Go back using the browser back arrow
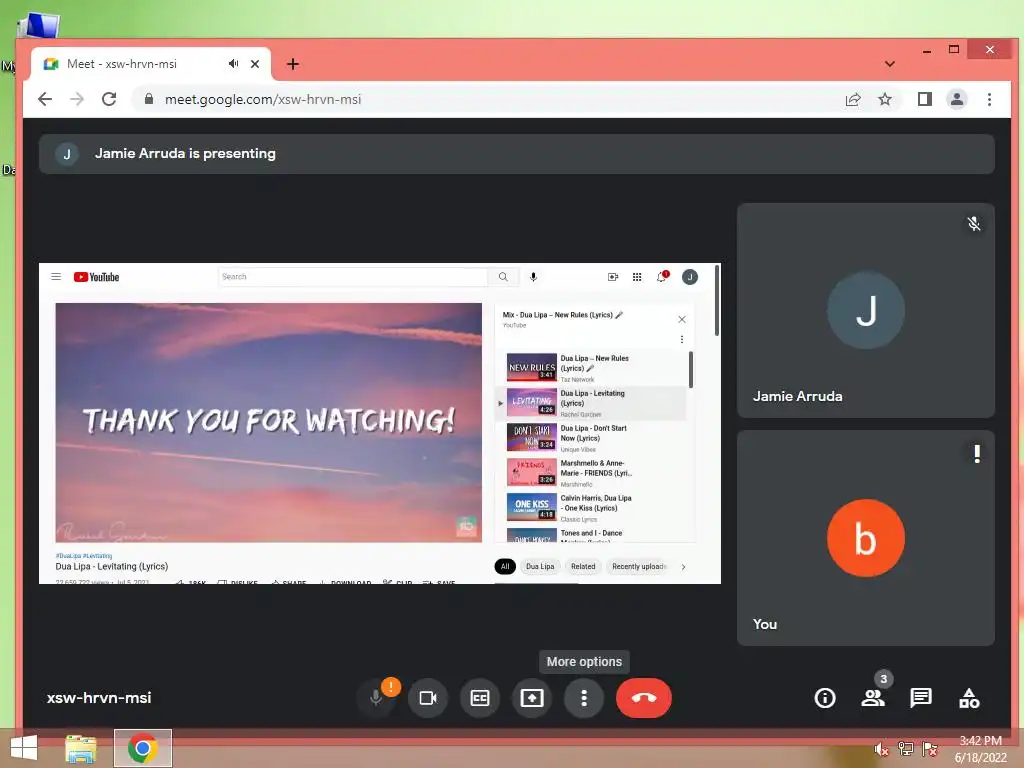1024x768 pixels. pos(44,99)
